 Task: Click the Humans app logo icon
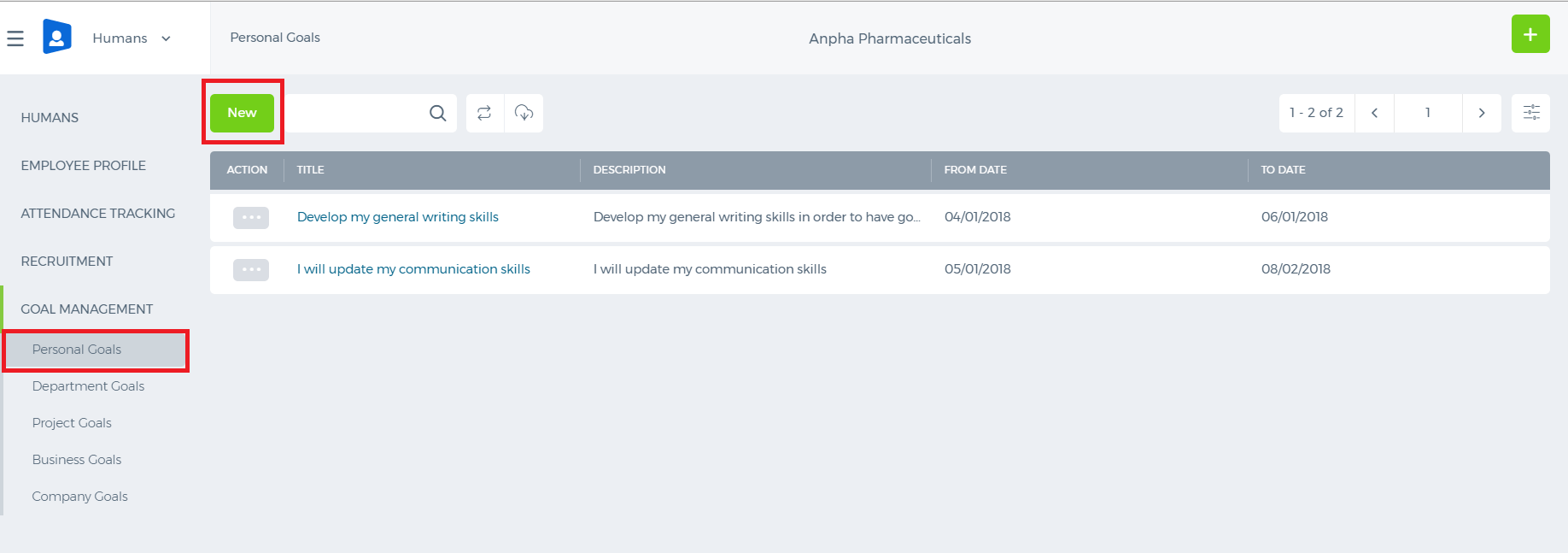click(x=57, y=37)
